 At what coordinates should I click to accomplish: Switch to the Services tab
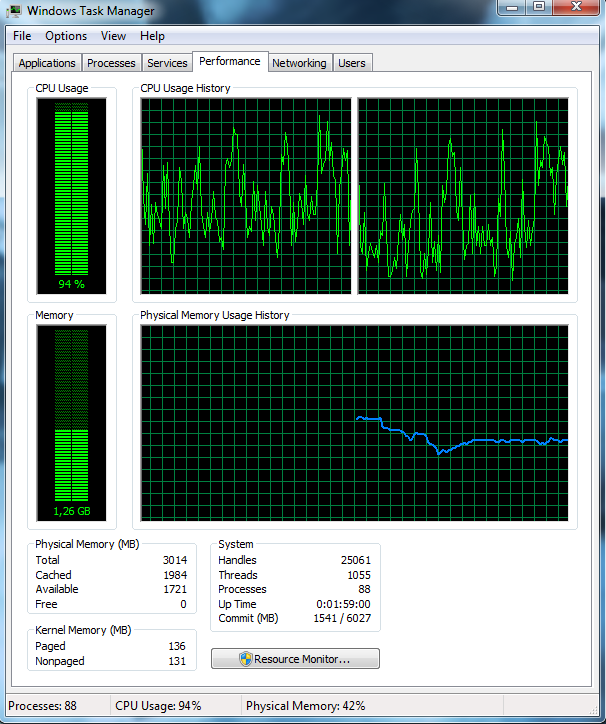pos(167,63)
